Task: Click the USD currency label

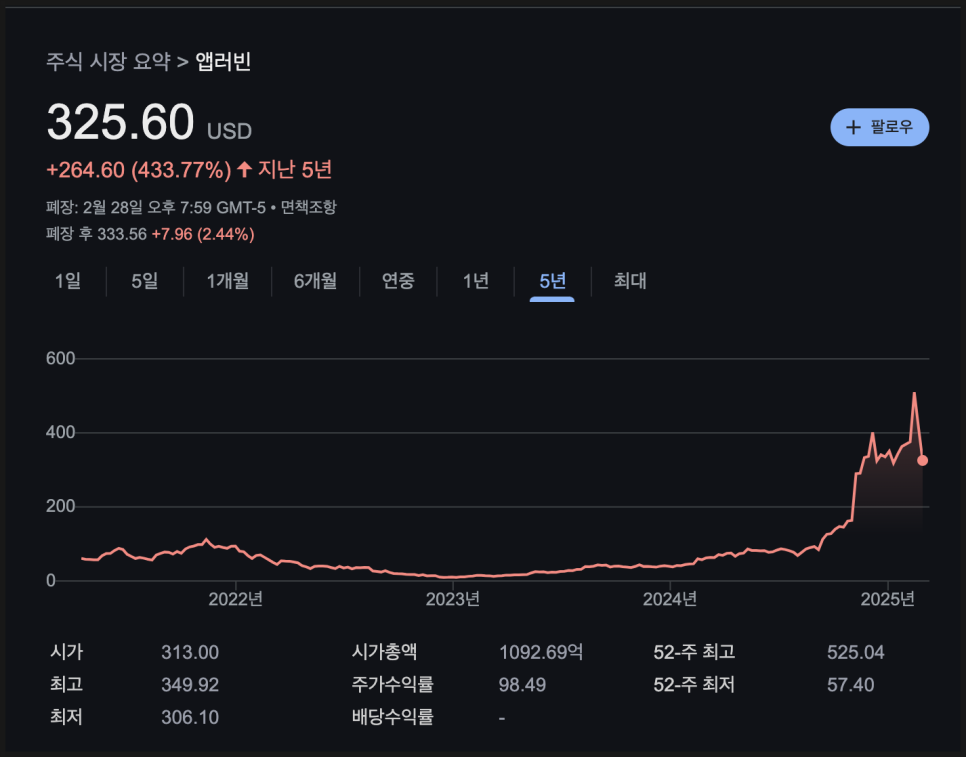Action: click(229, 131)
